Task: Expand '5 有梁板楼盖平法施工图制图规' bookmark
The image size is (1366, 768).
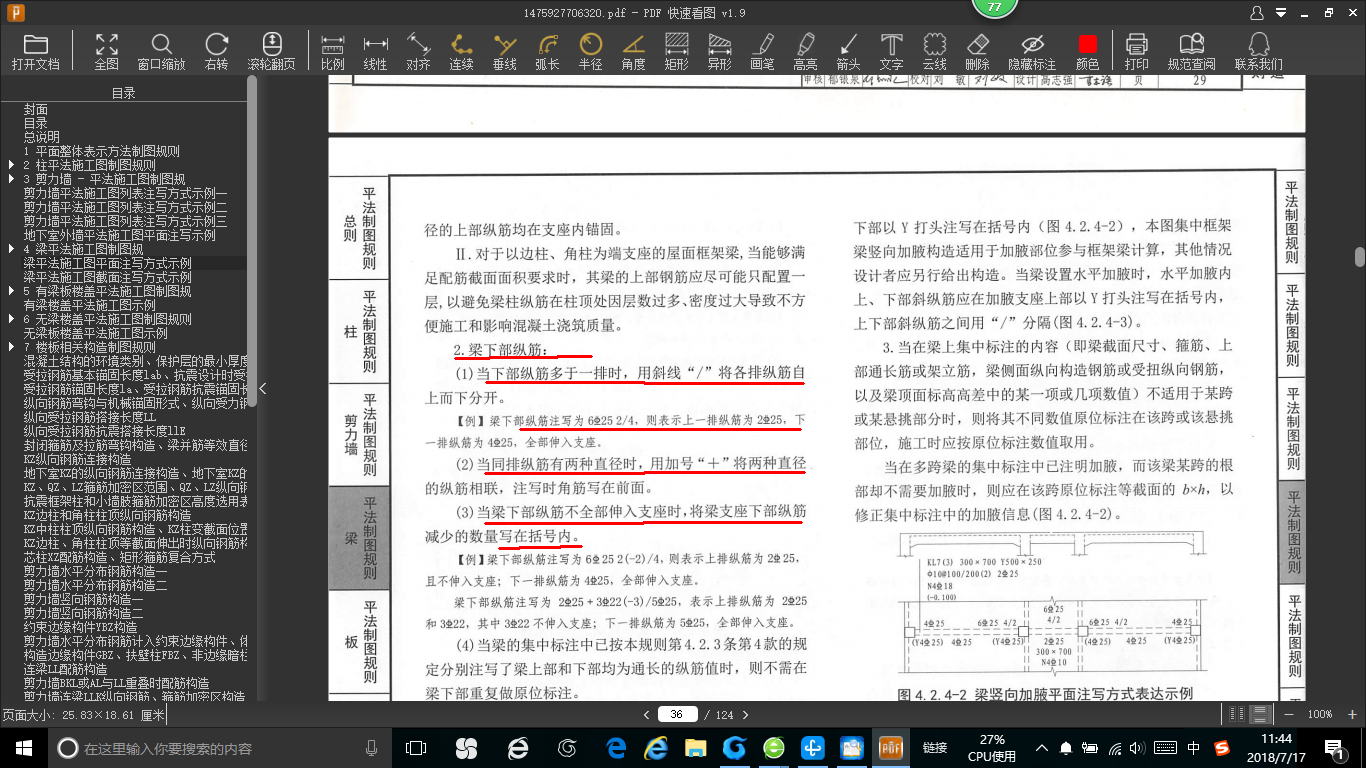Action: pos(11,291)
